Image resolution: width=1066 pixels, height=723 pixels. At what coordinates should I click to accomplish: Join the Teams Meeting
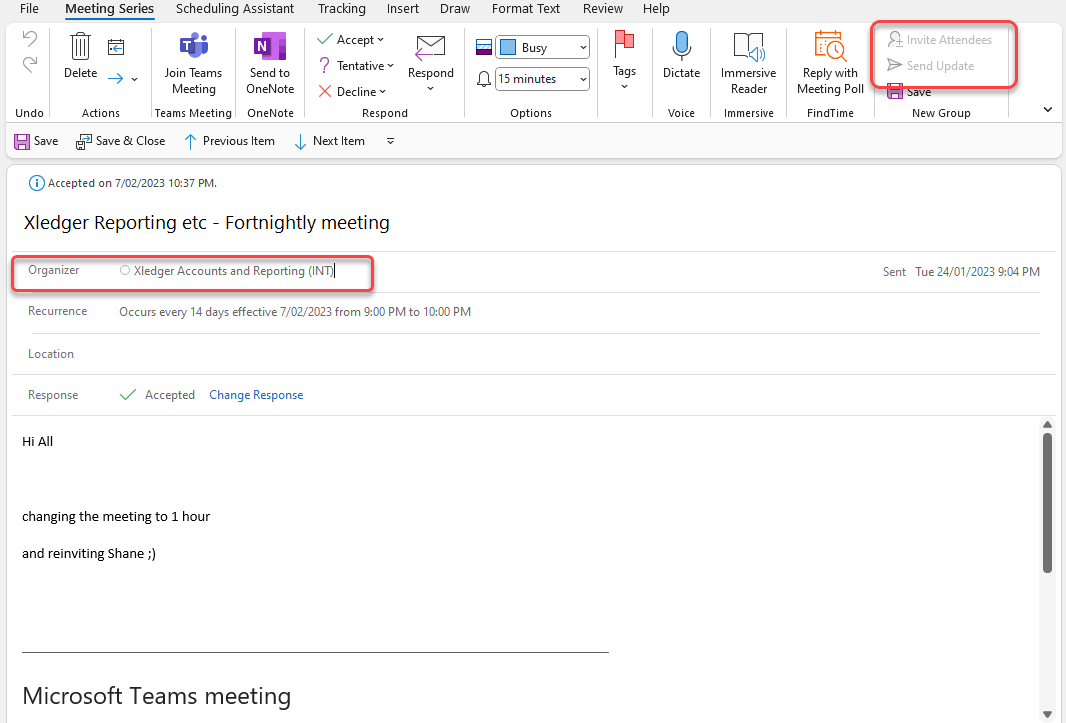coord(193,64)
